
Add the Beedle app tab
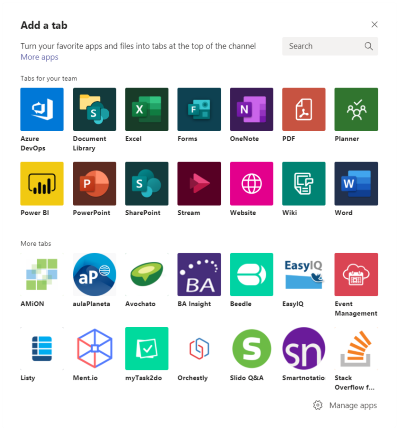pos(251,274)
